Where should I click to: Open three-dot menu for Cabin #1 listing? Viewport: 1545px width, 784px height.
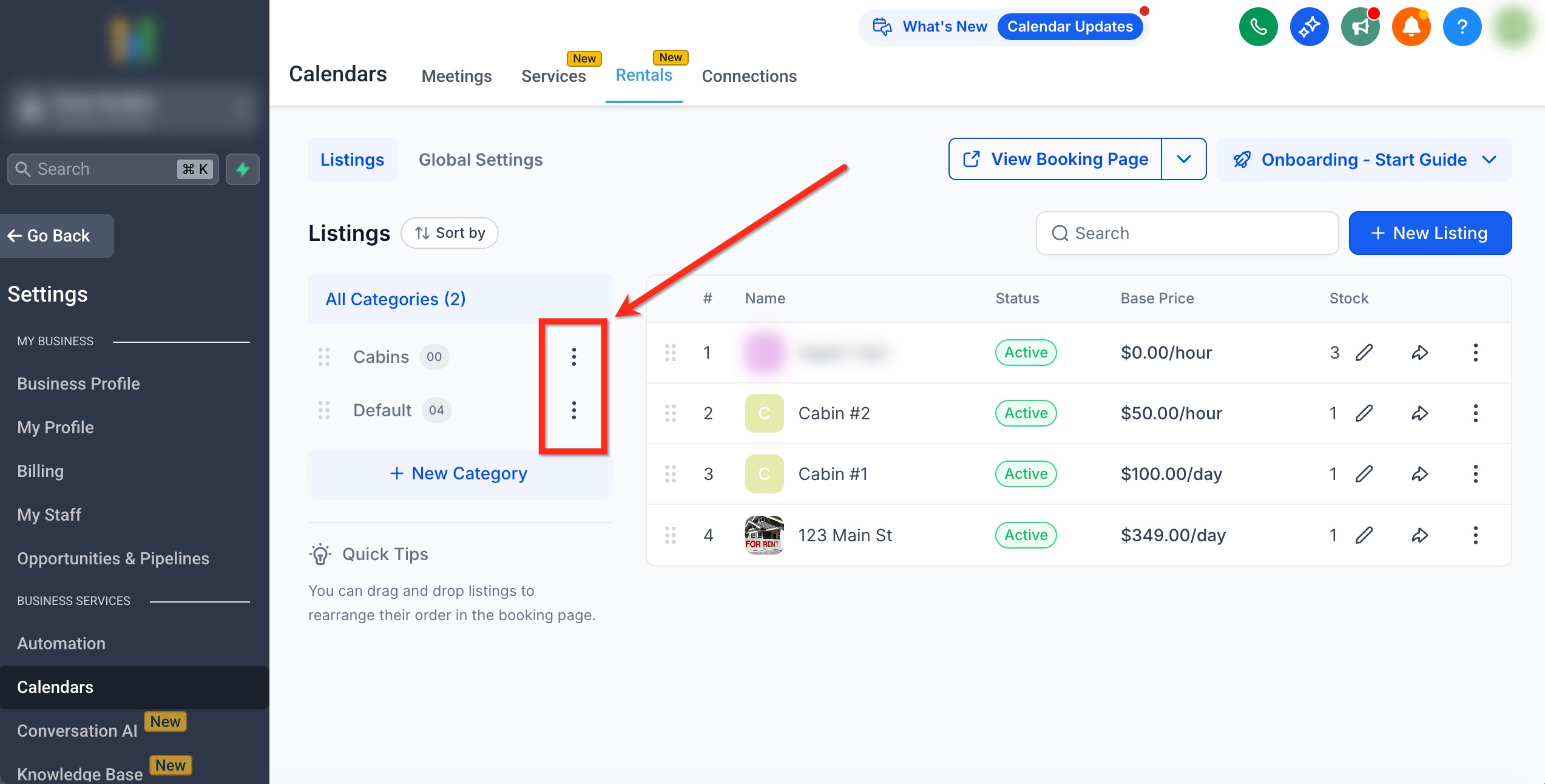pyautogui.click(x=1475, y=474)
